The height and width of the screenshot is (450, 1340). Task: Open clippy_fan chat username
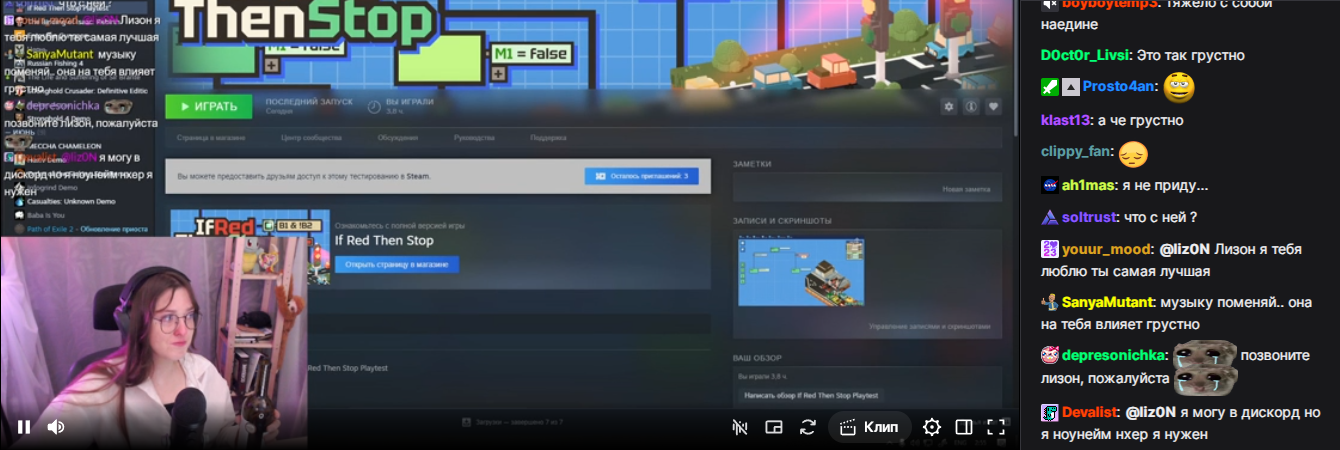click(1077, 152)
